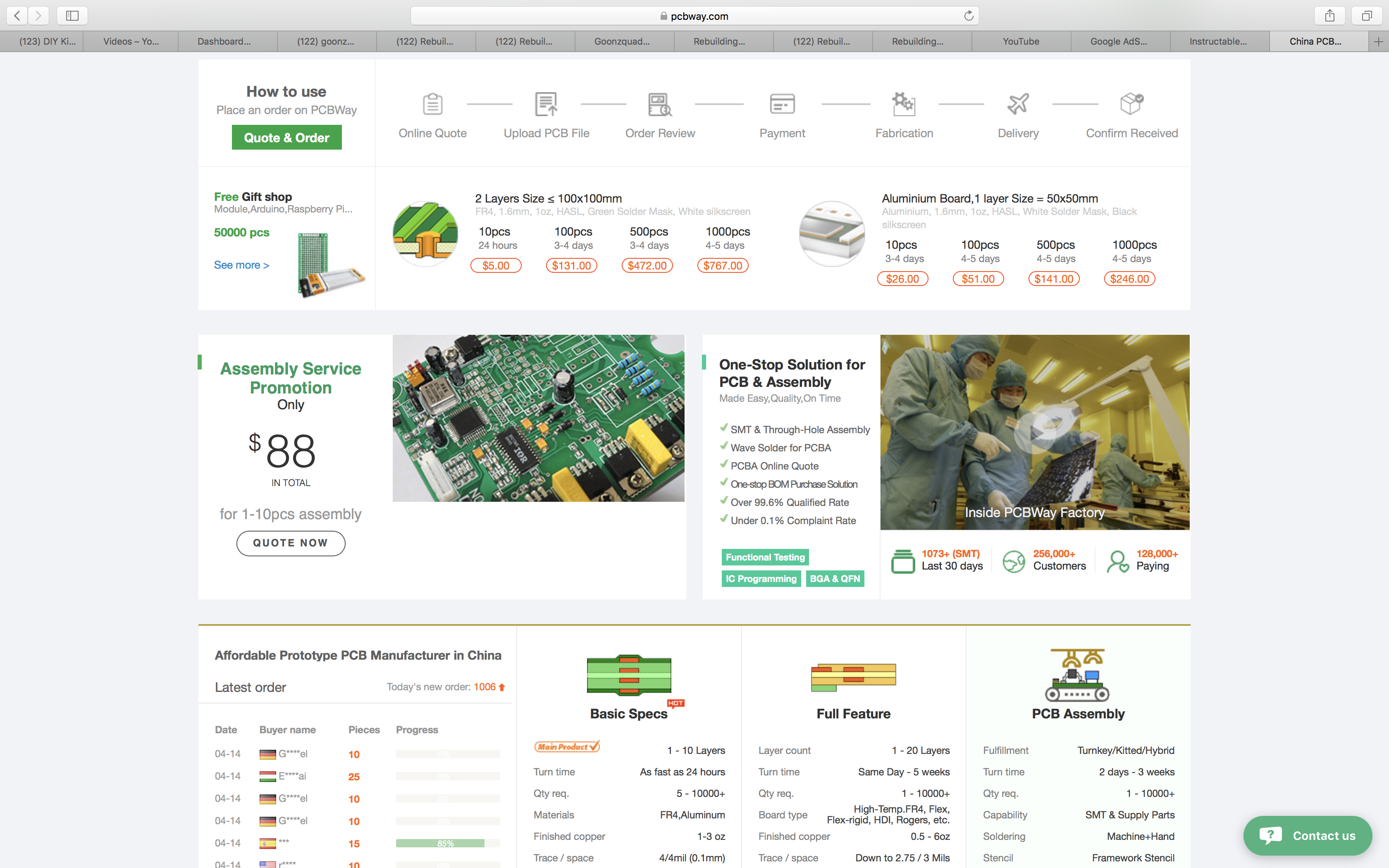Screen dimensions: 1389x868
Task: Click the Basic Specs board icon
Action: [x=629, y=675]
